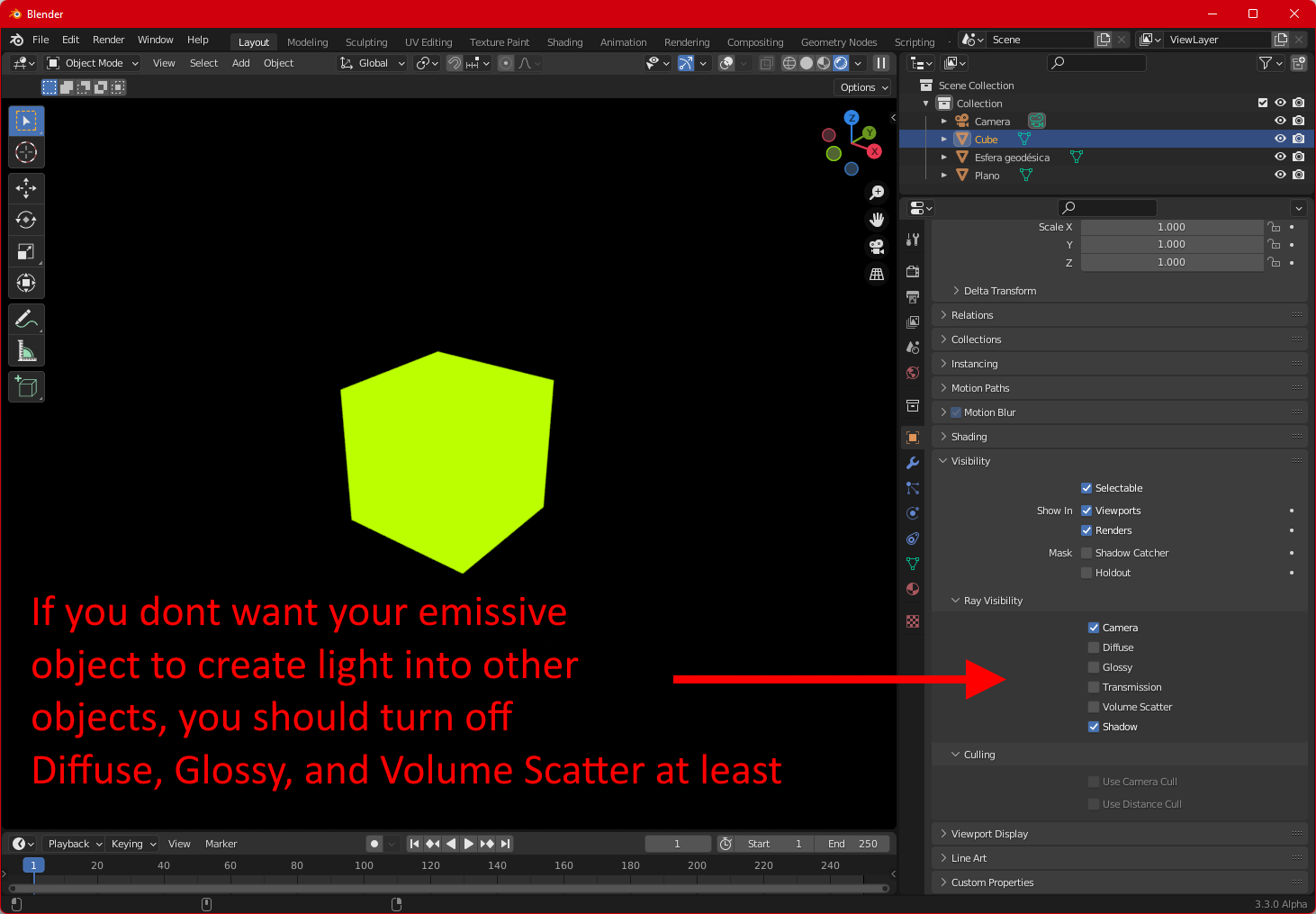Click the viewport zoom magnifier icon
Screen dimensions: 1316x914
(x=877, y=193)
